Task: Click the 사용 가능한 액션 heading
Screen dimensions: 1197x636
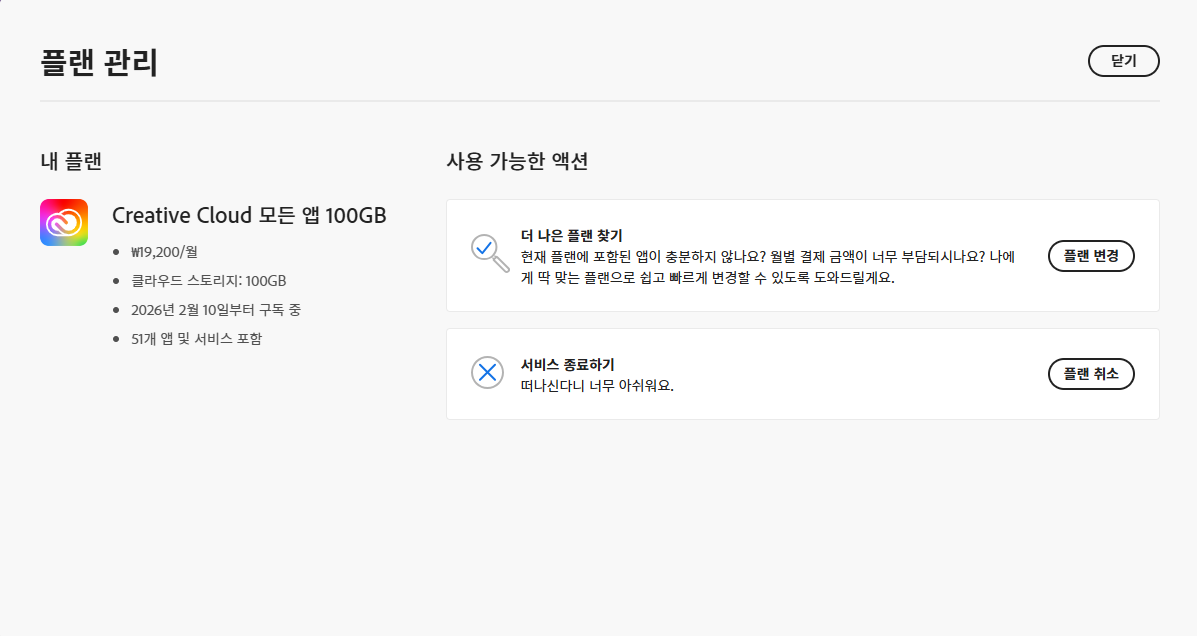Action: [517, 161]
